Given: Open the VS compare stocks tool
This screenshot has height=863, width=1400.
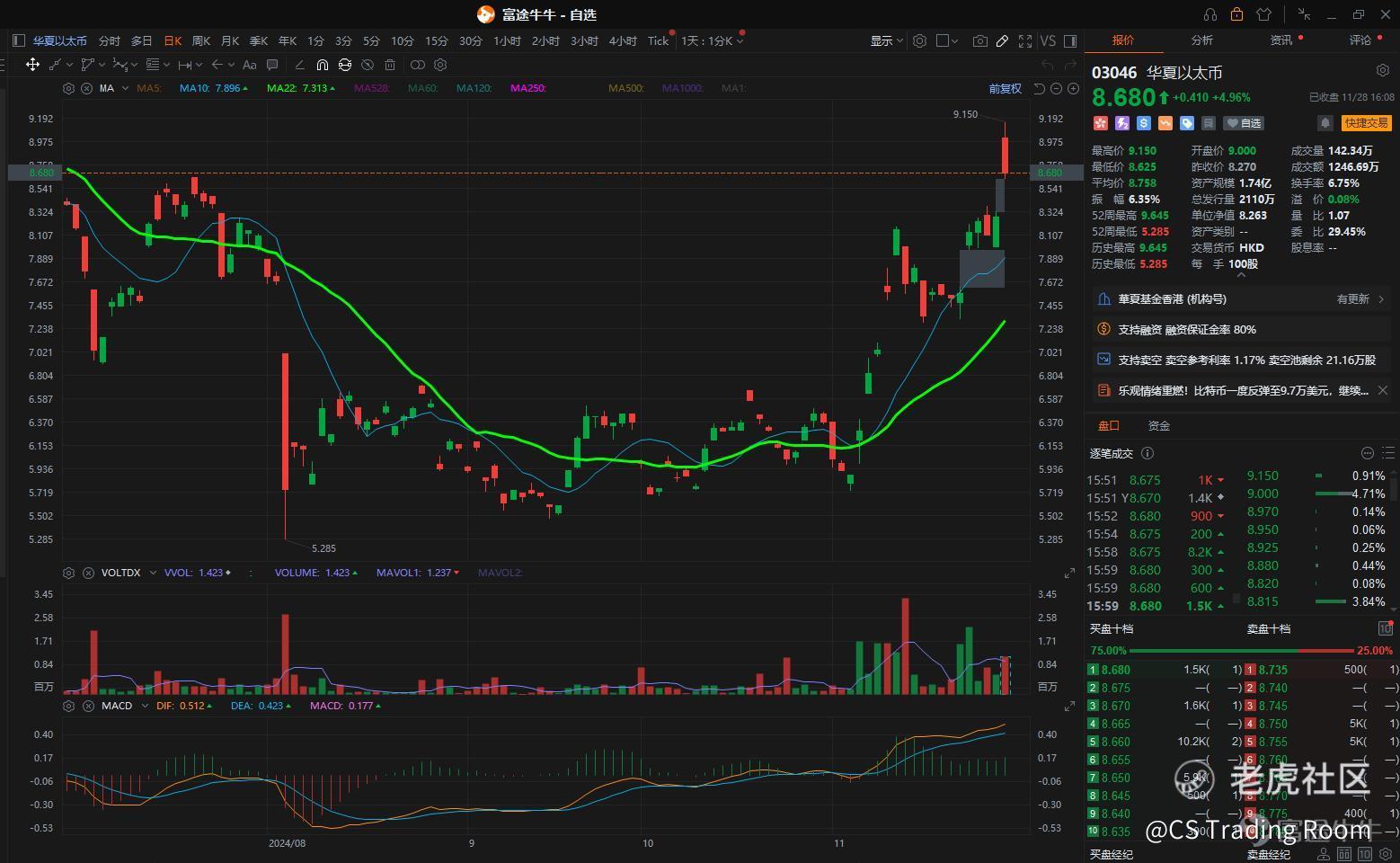Looking at the screenshot, I should coord(1048,40).
